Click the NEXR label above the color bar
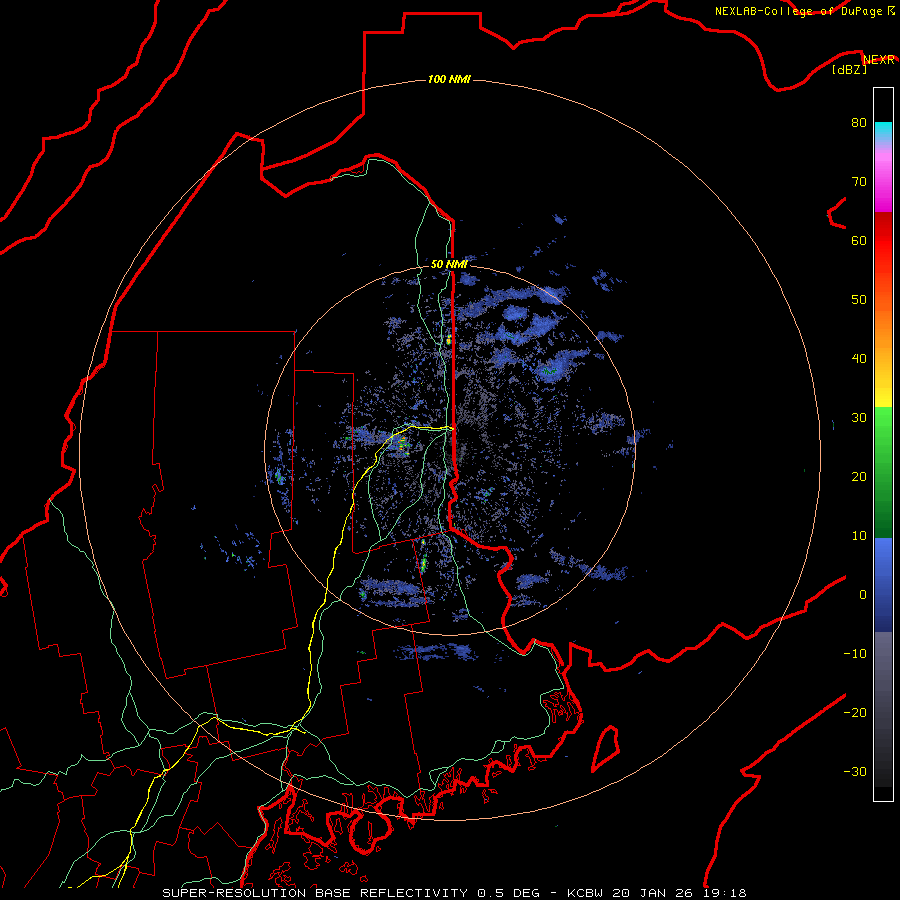This screenshot has height=900, width=900. point(879,60)
